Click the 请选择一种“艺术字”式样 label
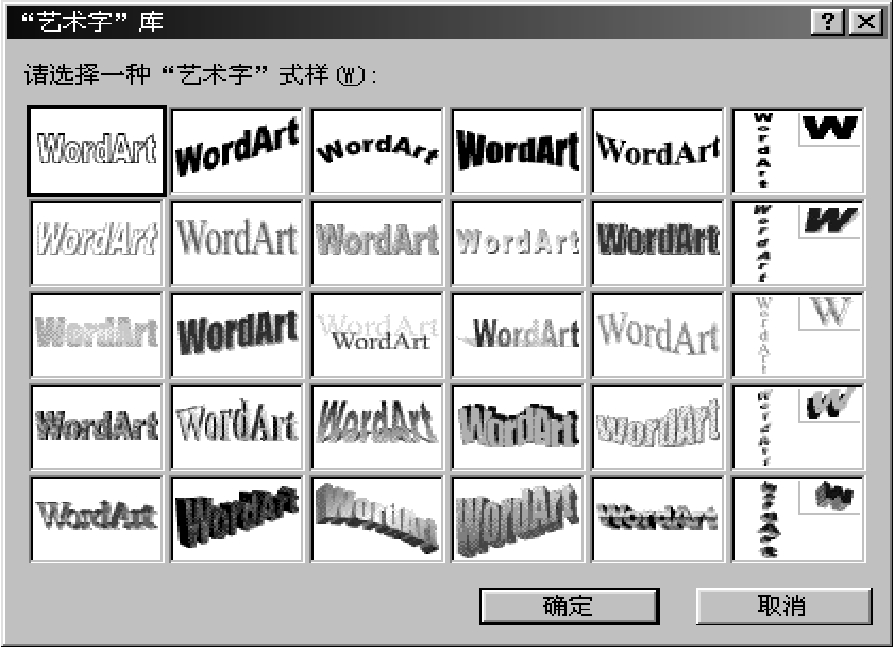 pyautogui.click(x=200, y=75)
